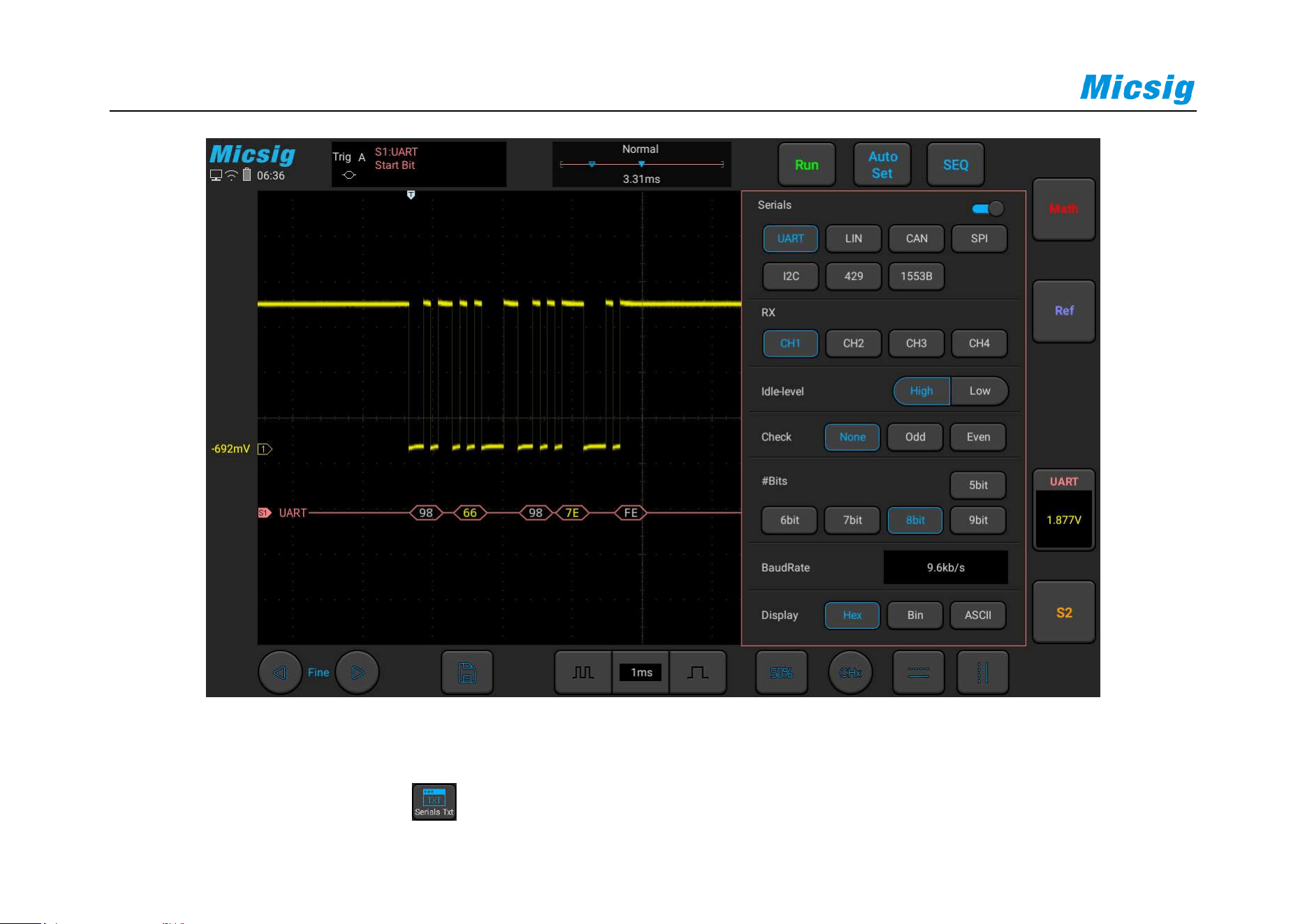Viewport: 1307px width, 924px height.
Task: Tap the right Fine adjust arrow
Action: (x=357, y=672)
